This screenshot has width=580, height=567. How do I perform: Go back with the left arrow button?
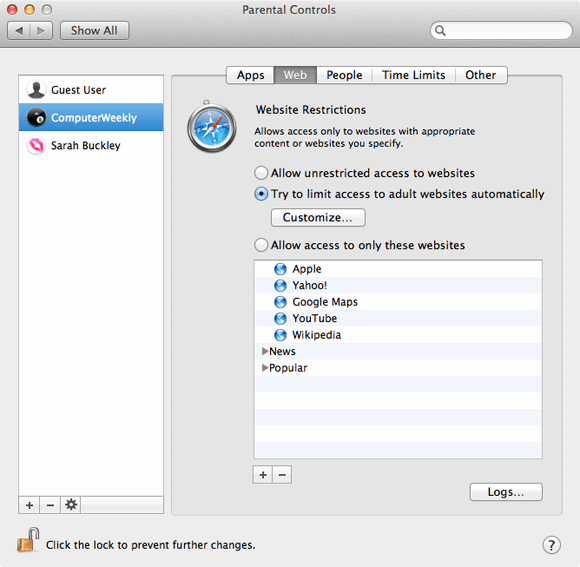pos(19,30)
